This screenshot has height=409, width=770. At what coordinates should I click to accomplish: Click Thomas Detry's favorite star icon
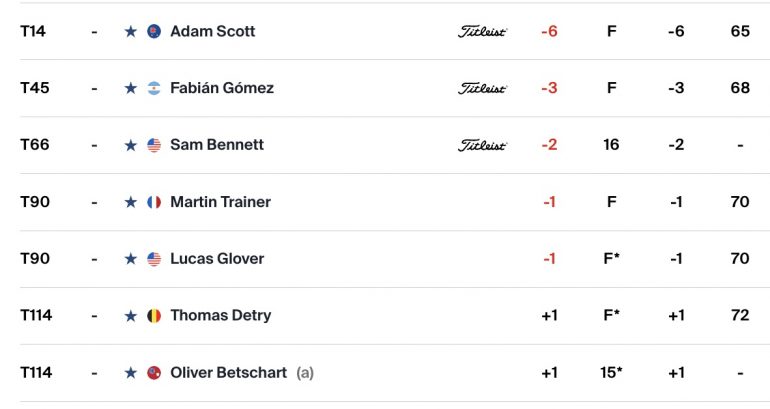click(x=131, y=316)
